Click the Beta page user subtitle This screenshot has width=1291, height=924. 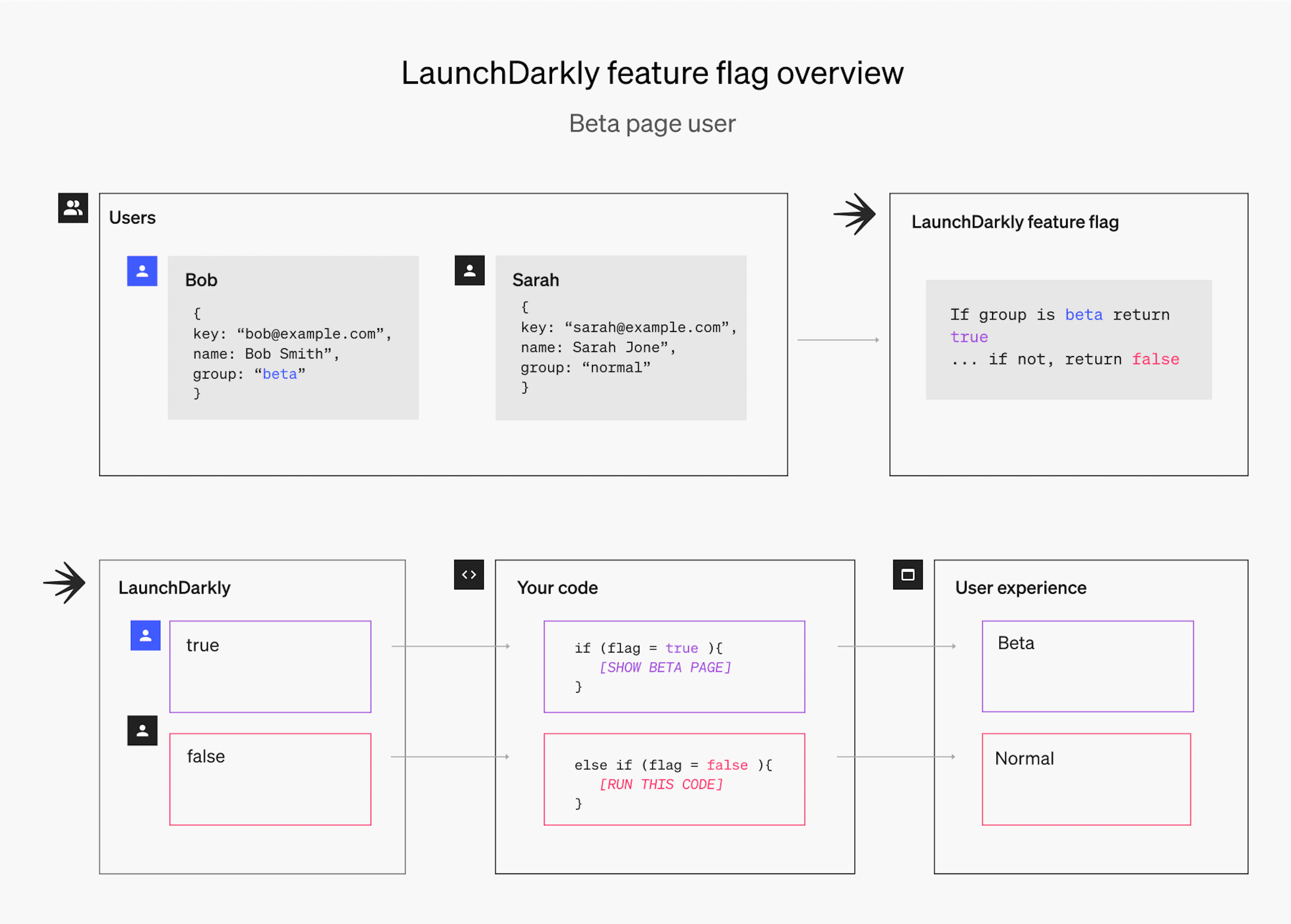pyautogui.click(x=652, y=123)
